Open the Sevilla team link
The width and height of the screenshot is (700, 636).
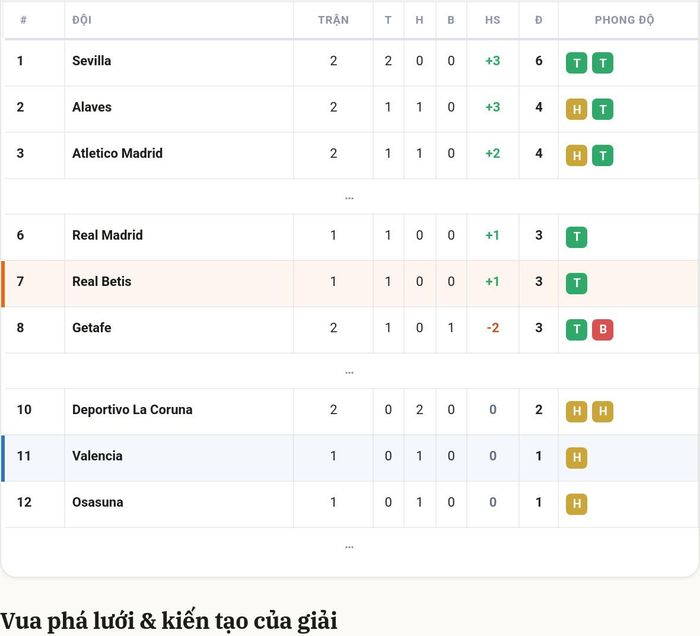pyautogui.click(x=92, y=61)
